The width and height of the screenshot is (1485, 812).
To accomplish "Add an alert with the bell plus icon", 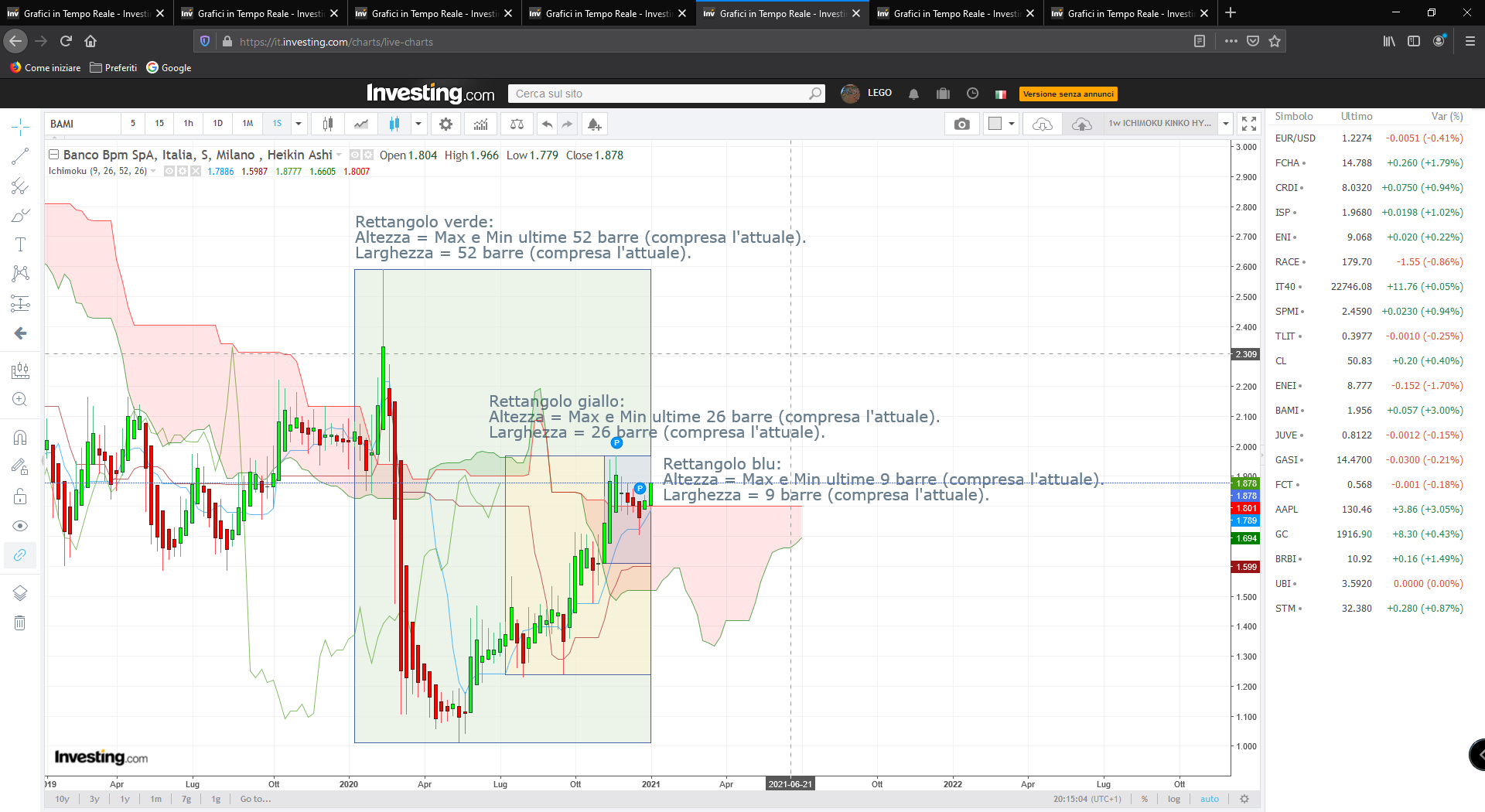I will click(594, 124).
